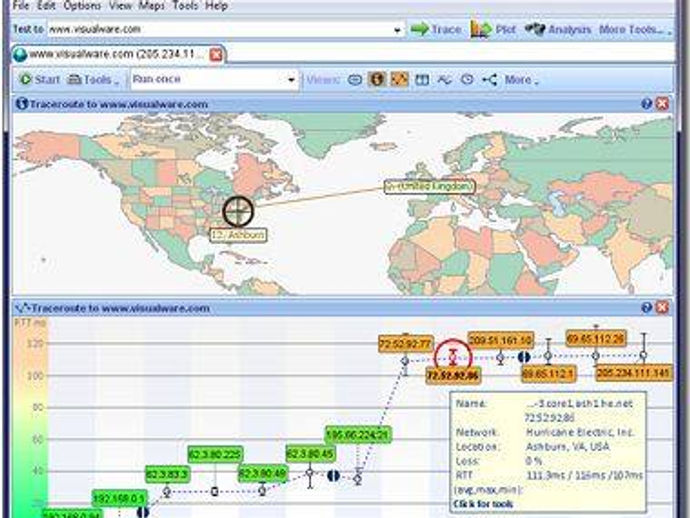Open the Edit menu
This screenshot has height=518, width=690.
46,6
